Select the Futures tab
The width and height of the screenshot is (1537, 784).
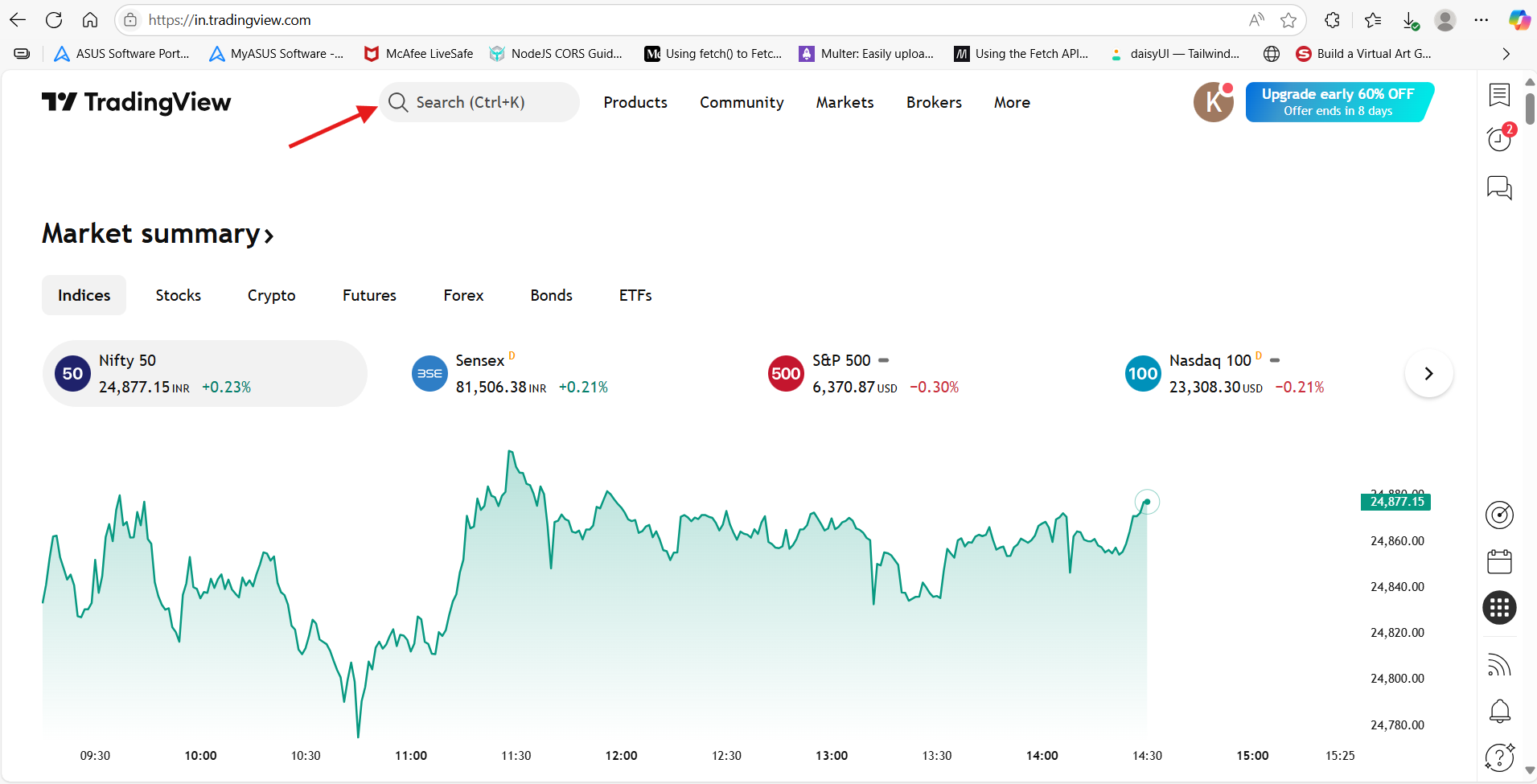(369, 295)
